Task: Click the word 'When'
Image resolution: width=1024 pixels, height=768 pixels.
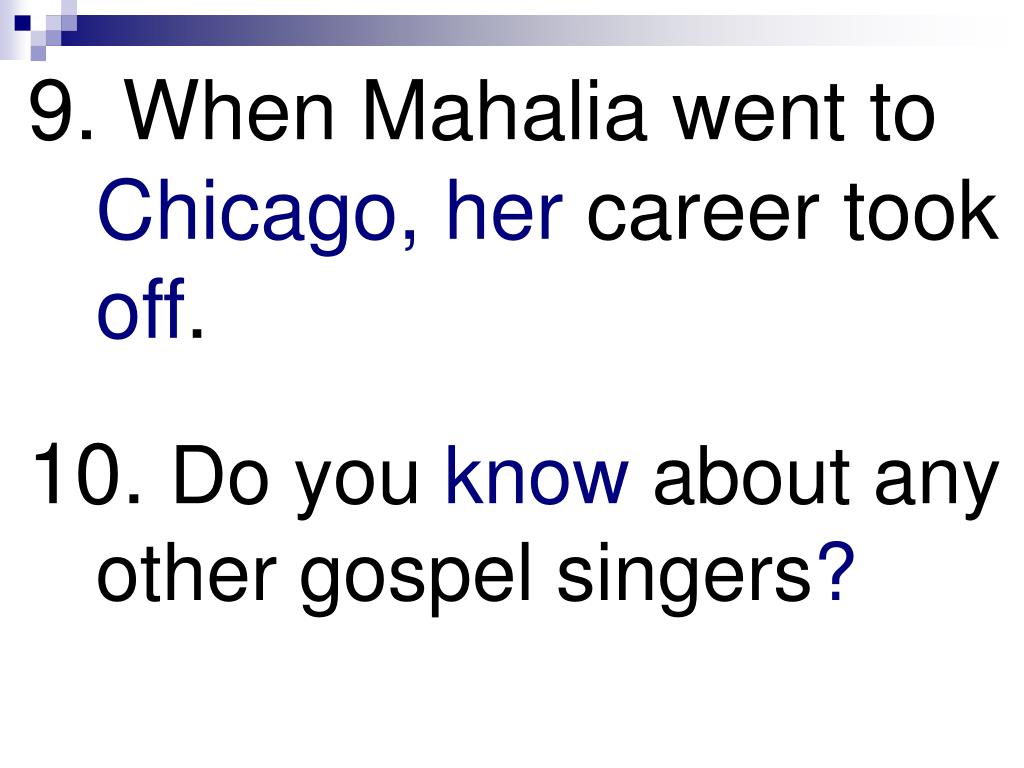Action: point(231,109)
